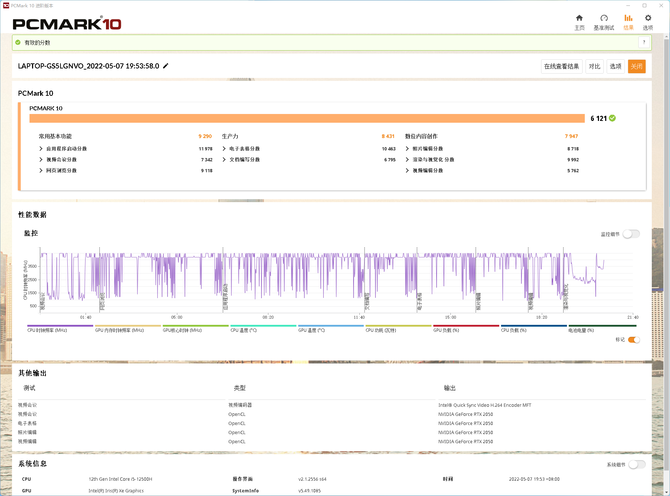The width and height of the screenshot is (670, 496).
Task: Click the Output (输出) column header
Action: (x=450, y=388)
